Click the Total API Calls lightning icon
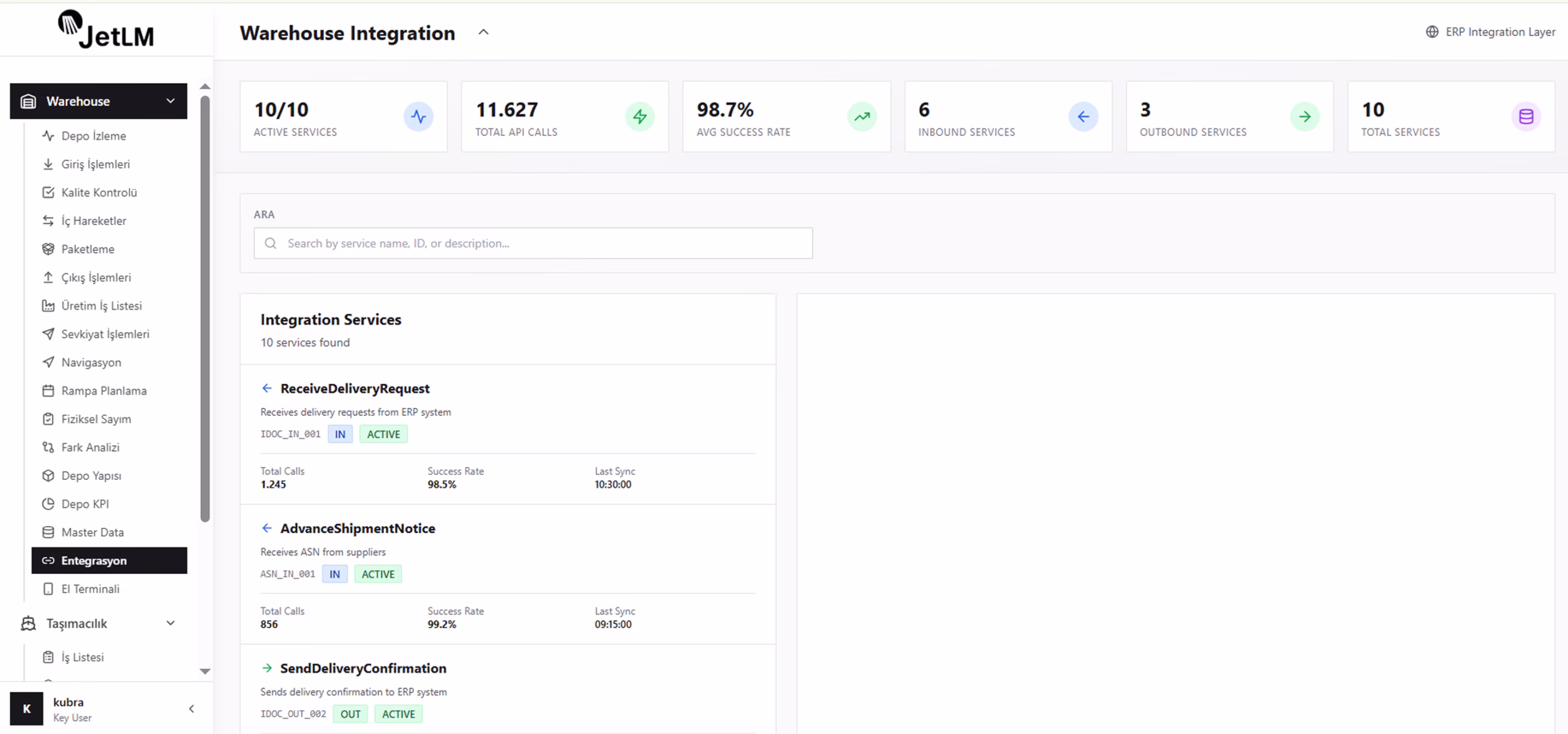Screen dimensions: 1568x734 click(x=639, y=116)
